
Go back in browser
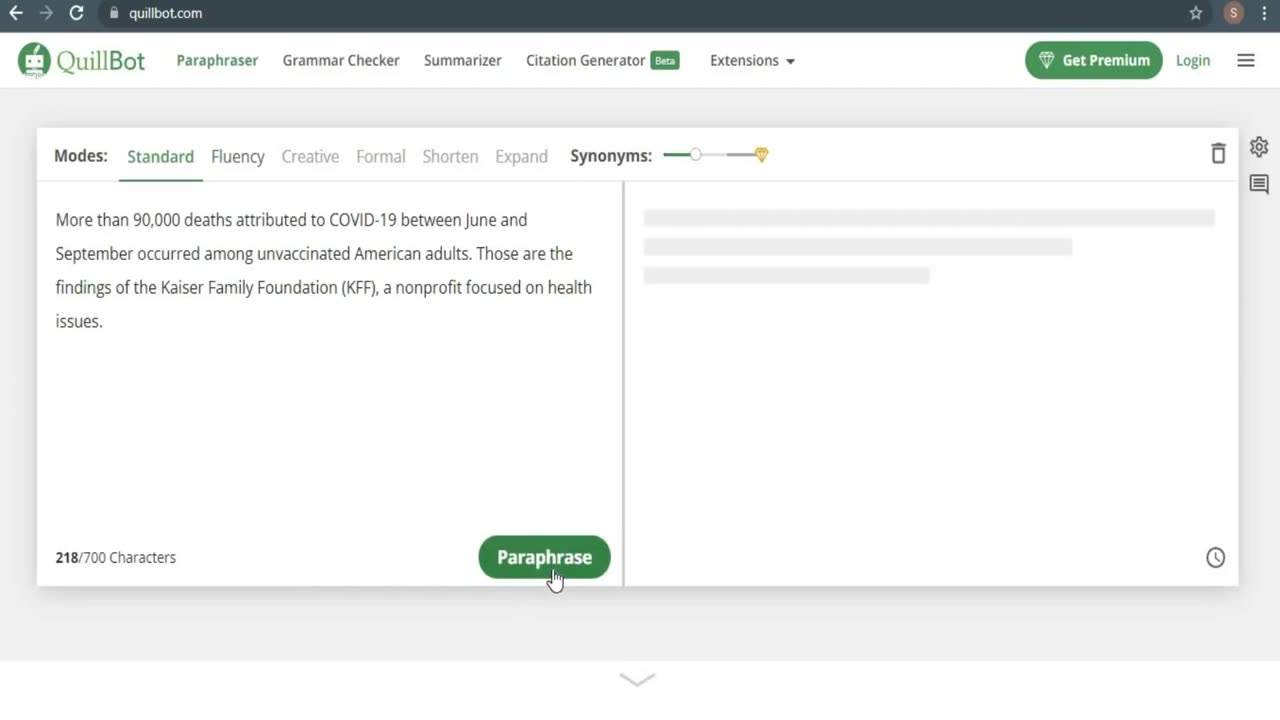click(x=16, y=13)
